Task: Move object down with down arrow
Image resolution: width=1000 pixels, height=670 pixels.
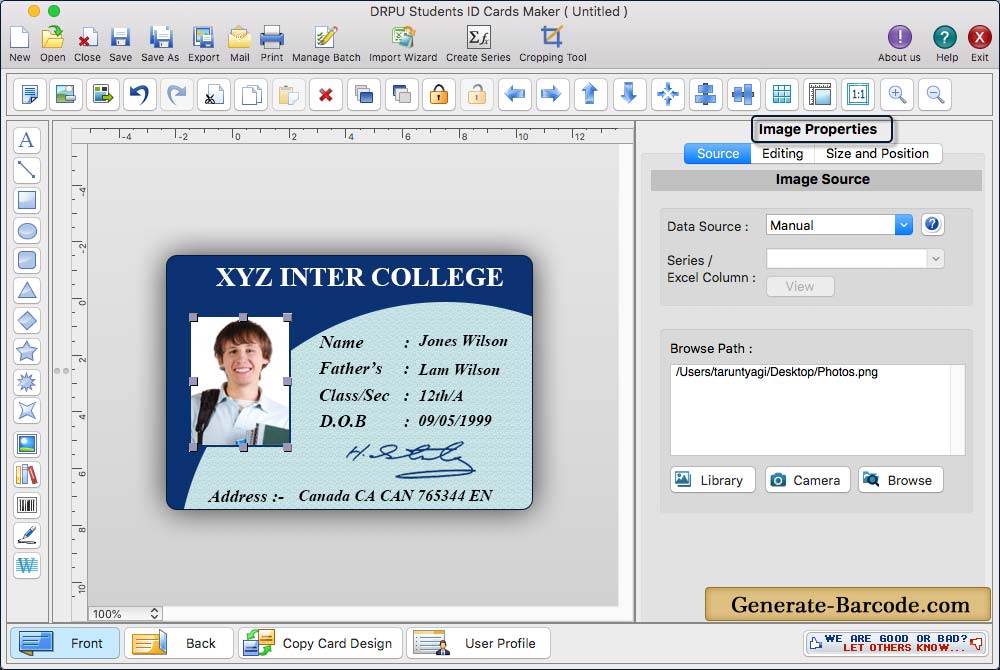Action: click(x=629, y=94)
